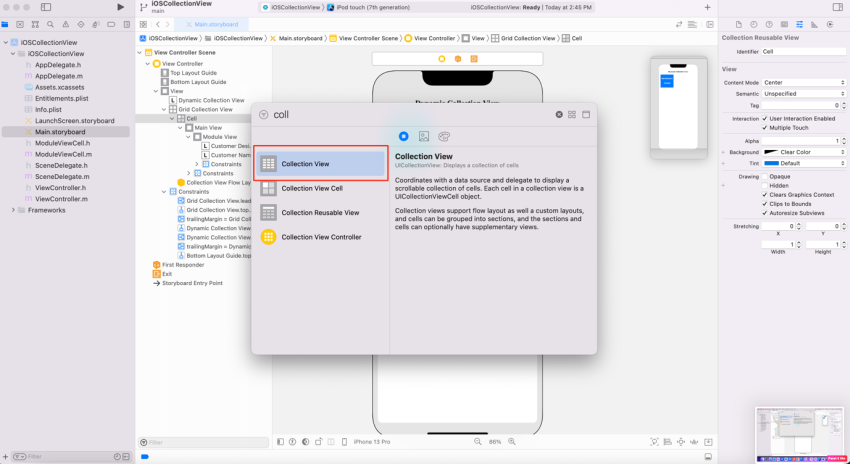
Task: Expand the Frameworks folder
Action: [13, 210]
